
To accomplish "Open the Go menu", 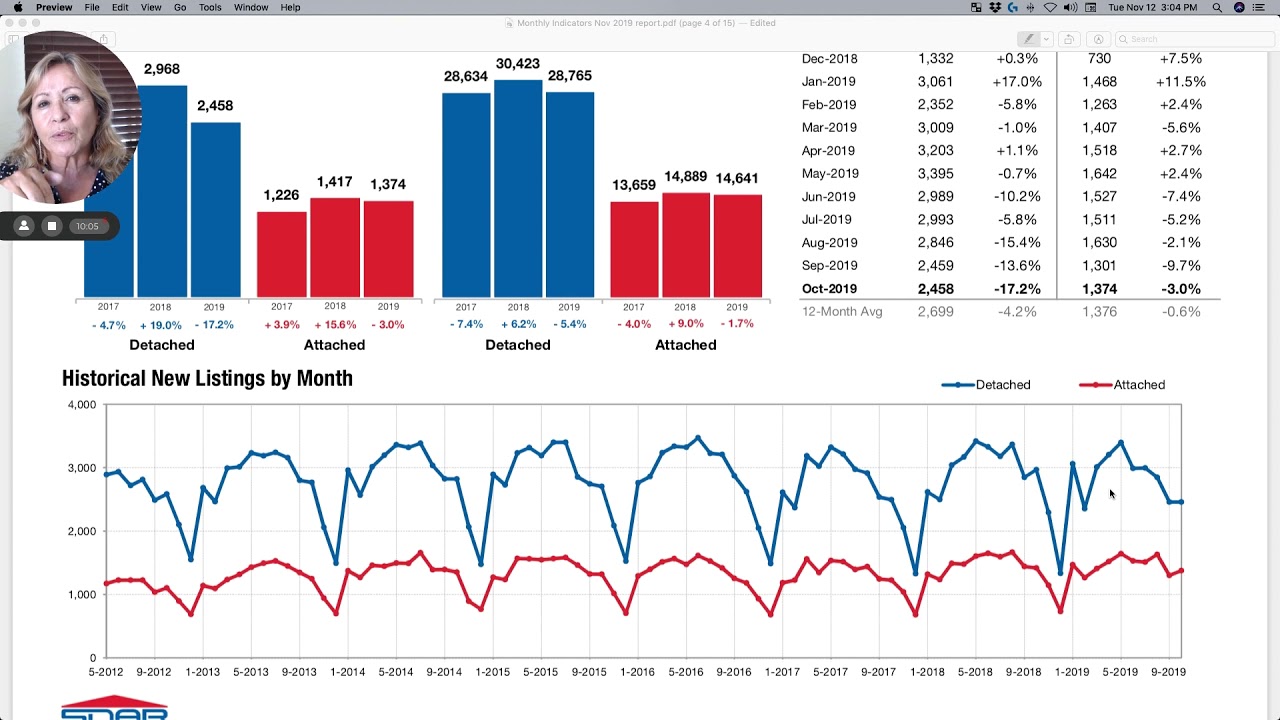I will coord(180,7).
